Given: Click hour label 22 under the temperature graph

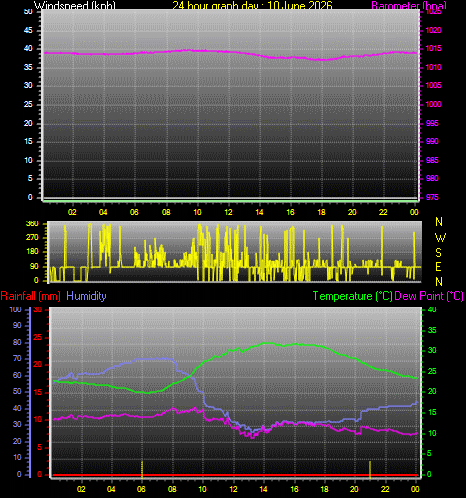Looking at the screenshot, I should (x=385, y=489).
